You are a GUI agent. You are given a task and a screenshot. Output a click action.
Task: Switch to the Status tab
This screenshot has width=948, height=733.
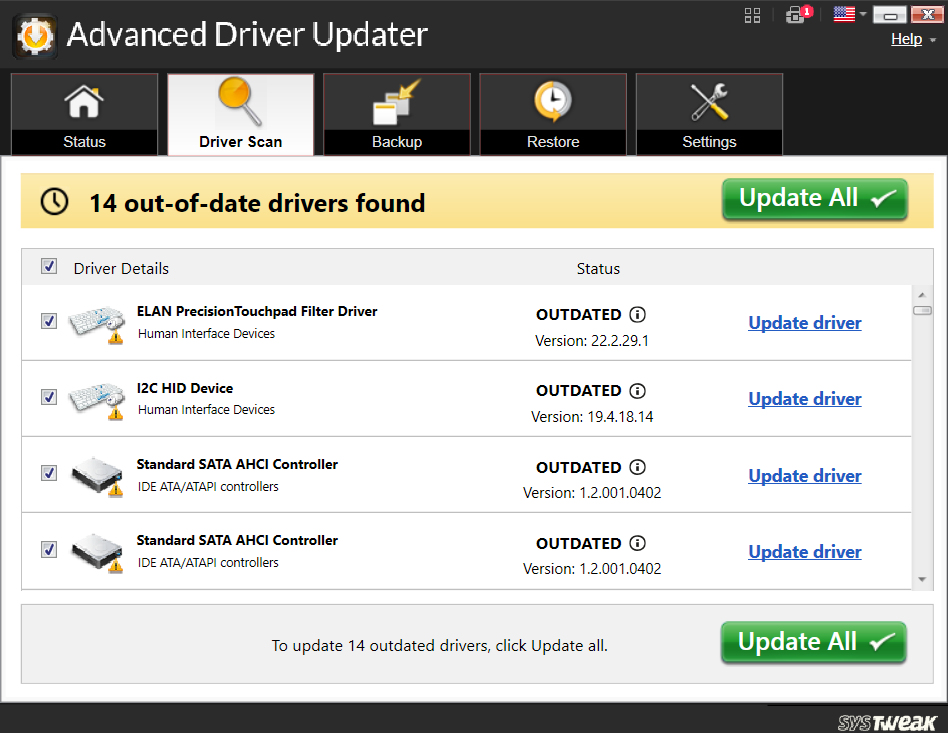(x=84, y=114)
